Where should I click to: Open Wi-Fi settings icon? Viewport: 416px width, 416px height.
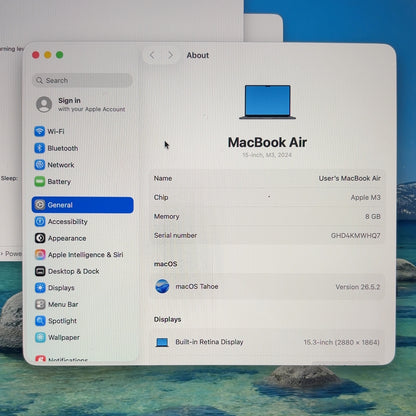coord(40,131)
